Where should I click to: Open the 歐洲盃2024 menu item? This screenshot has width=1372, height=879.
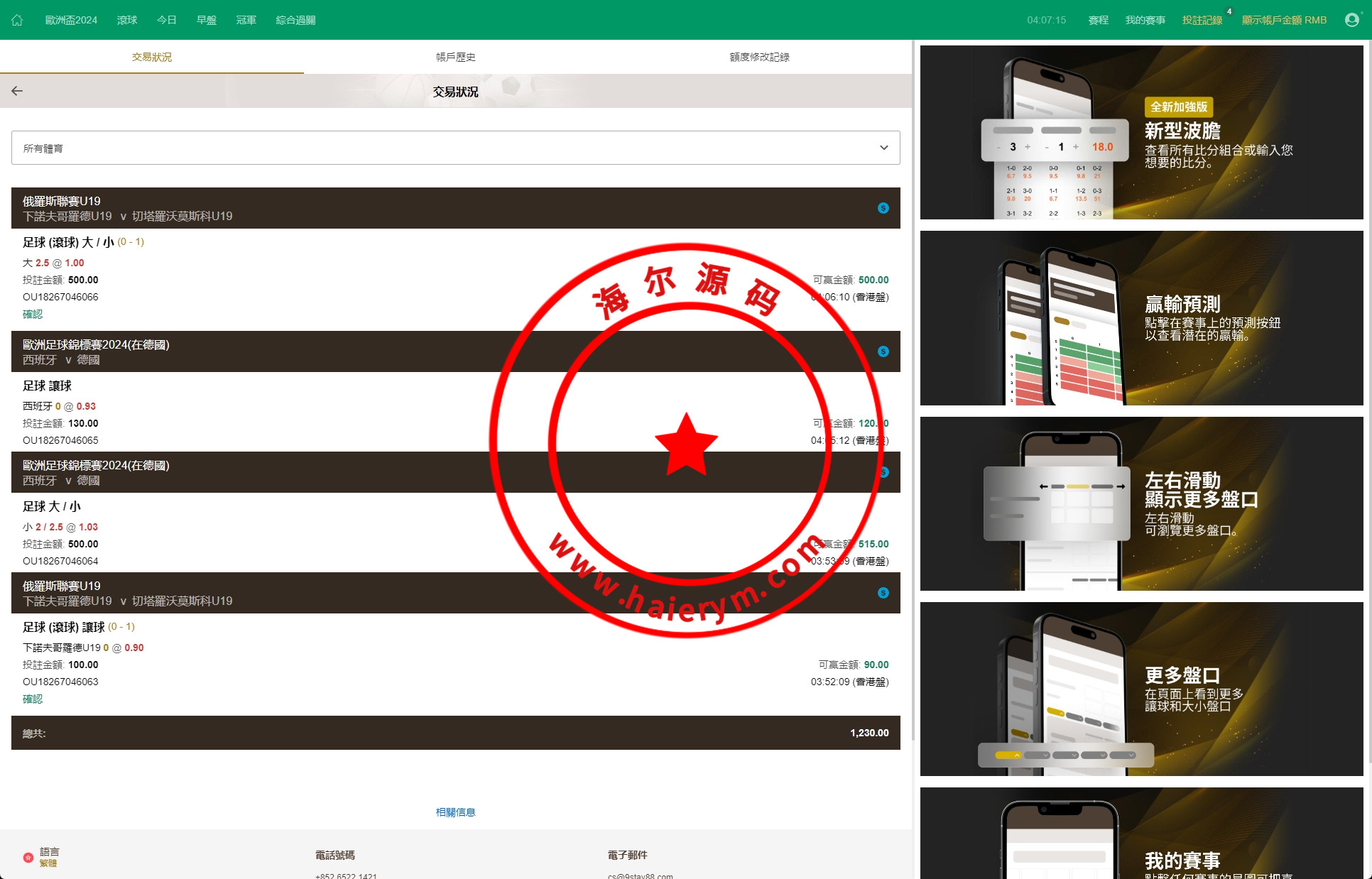[x=71, y=20]
